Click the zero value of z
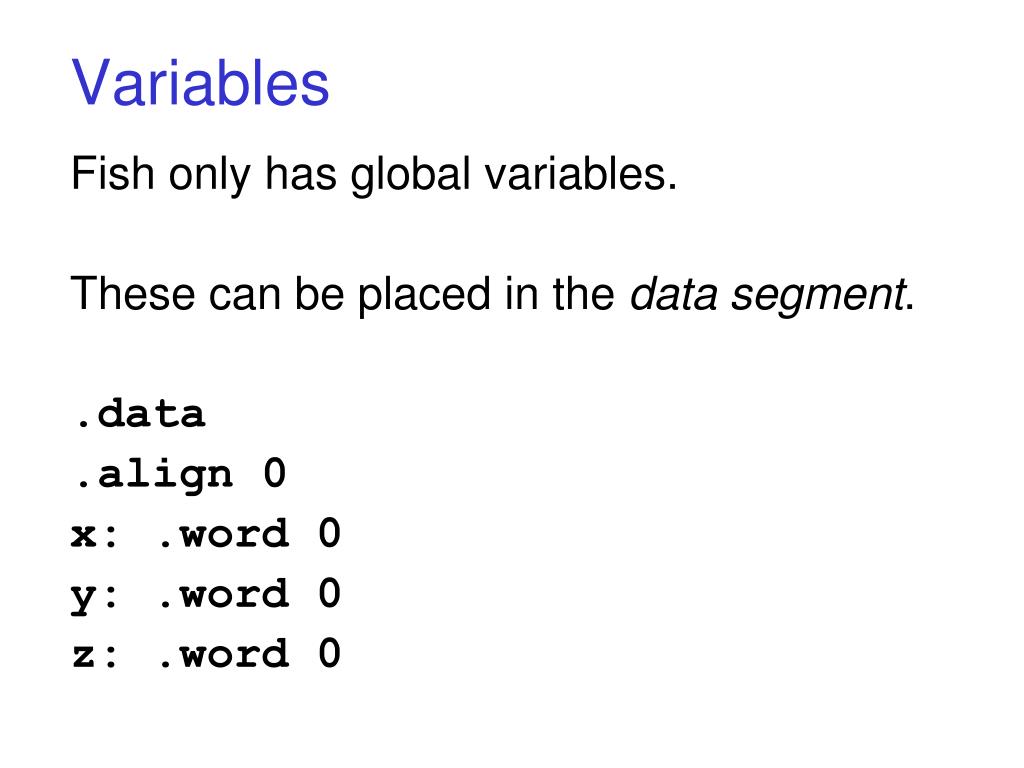The image size is (1024, 768). point(330,653)
